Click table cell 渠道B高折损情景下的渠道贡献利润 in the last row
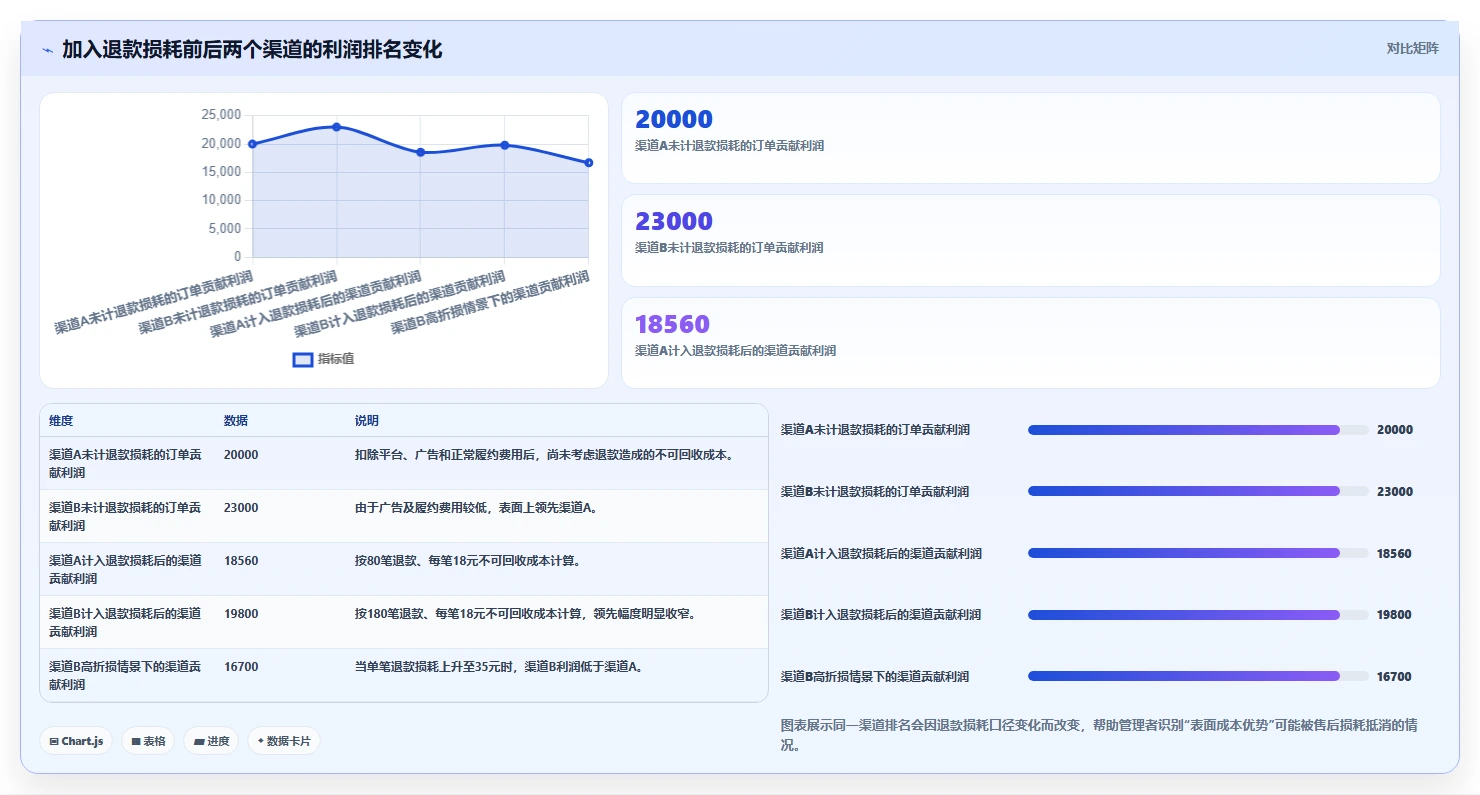Screen dimensions: 1480x795 pos(126,675)
